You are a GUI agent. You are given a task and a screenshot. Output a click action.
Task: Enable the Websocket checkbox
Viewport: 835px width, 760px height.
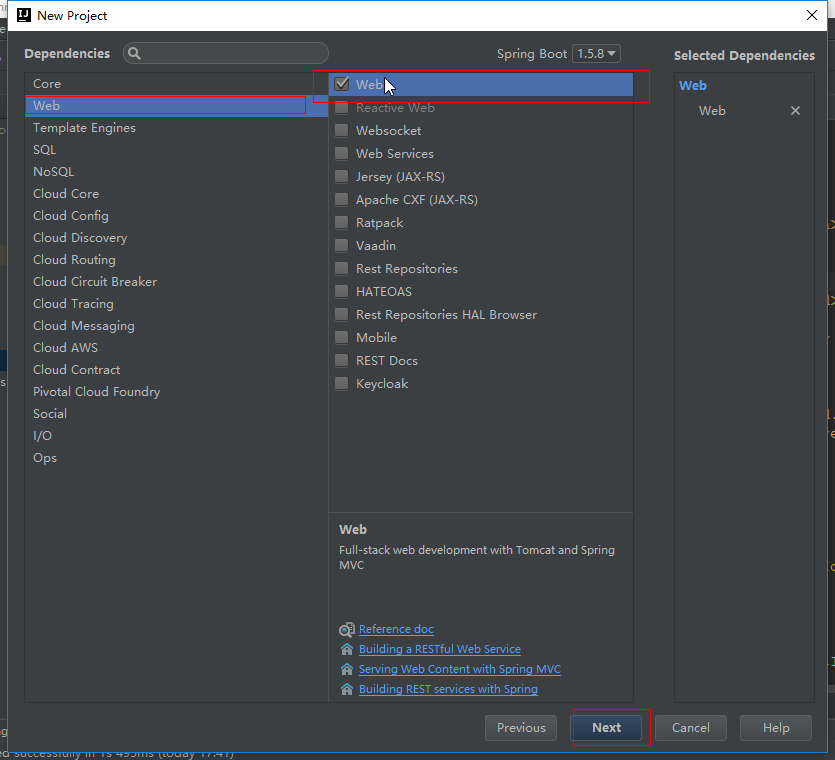pos(341,130)
